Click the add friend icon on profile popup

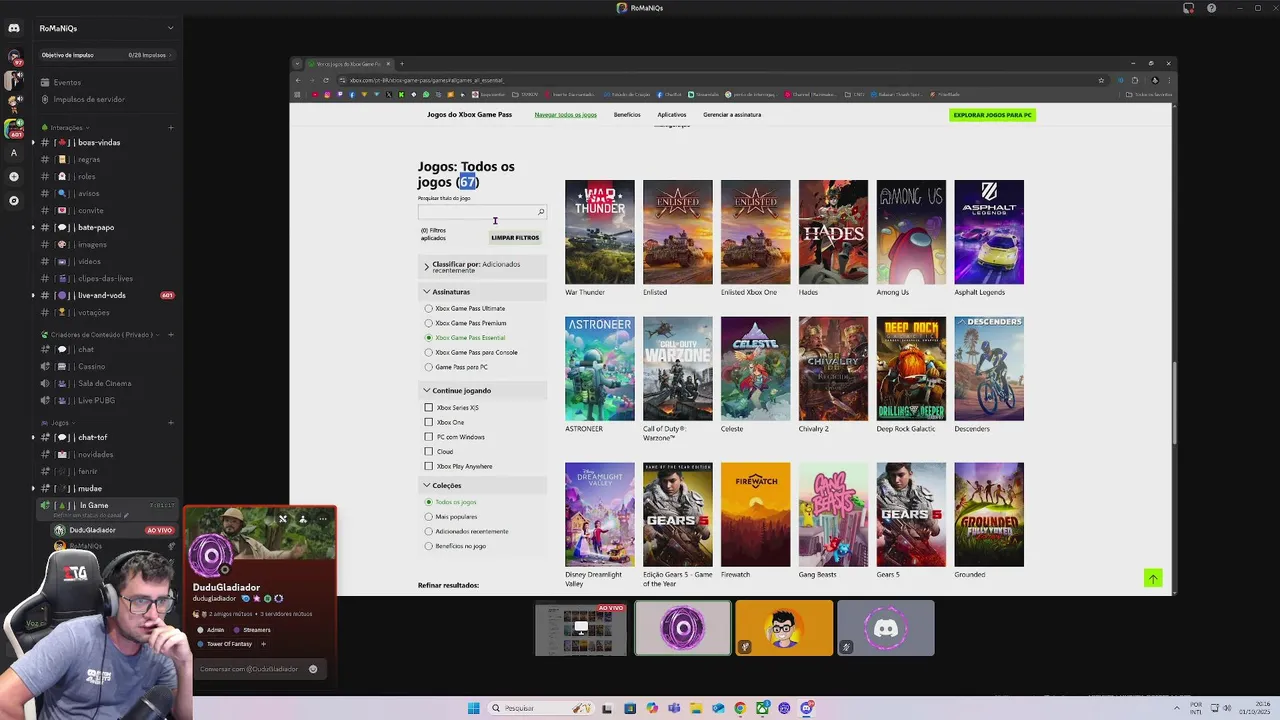pos(302,519)
